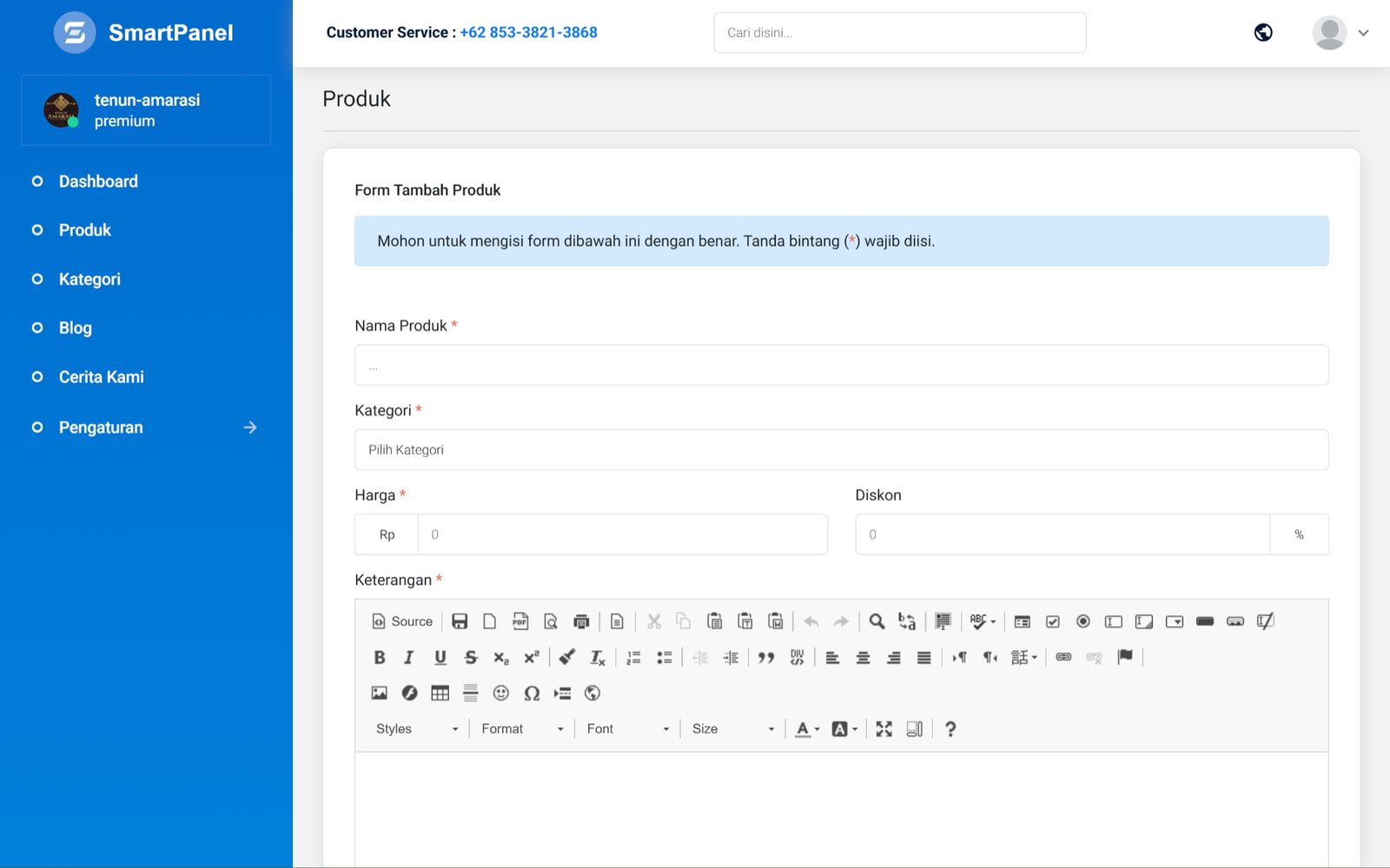Align text to the right
1390x868 pixels.
893,658
